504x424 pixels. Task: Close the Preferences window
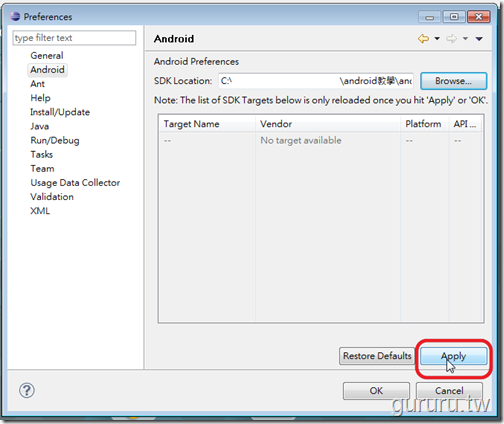tap(479, 17)
